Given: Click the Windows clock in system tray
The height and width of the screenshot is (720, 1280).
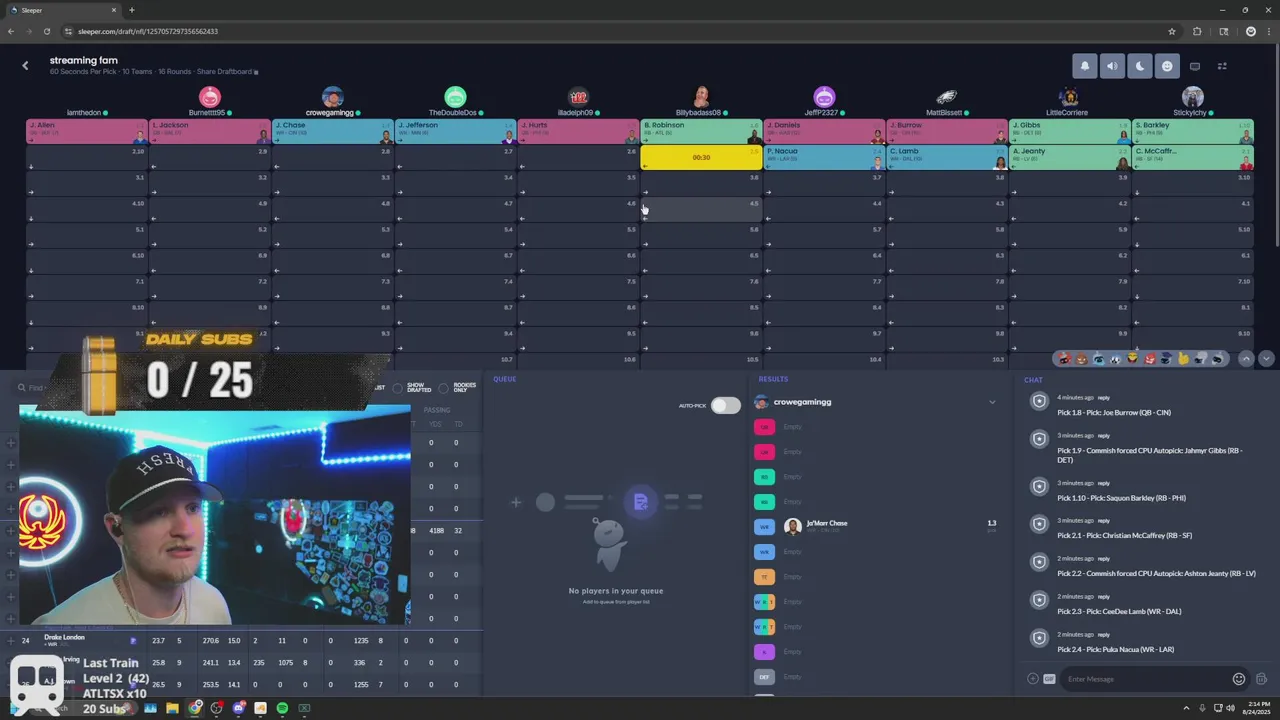Looking at the screenshot, I should click(x=1255, y=708).
